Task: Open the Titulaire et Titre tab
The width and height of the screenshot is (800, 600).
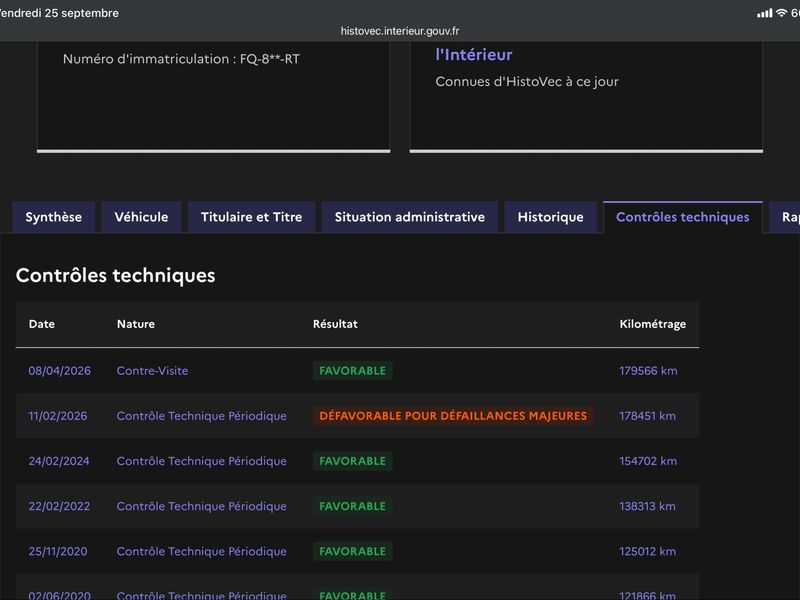Action: click(252, 217)
